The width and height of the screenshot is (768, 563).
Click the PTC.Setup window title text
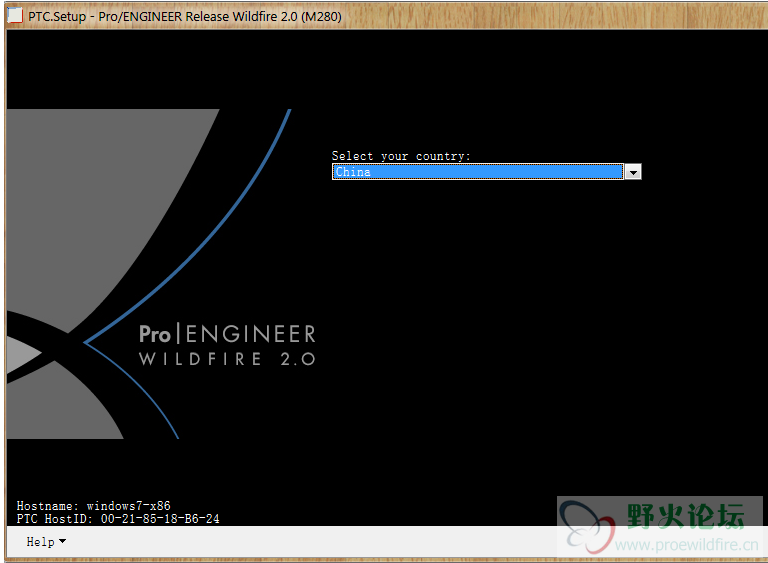coord(185,16)
